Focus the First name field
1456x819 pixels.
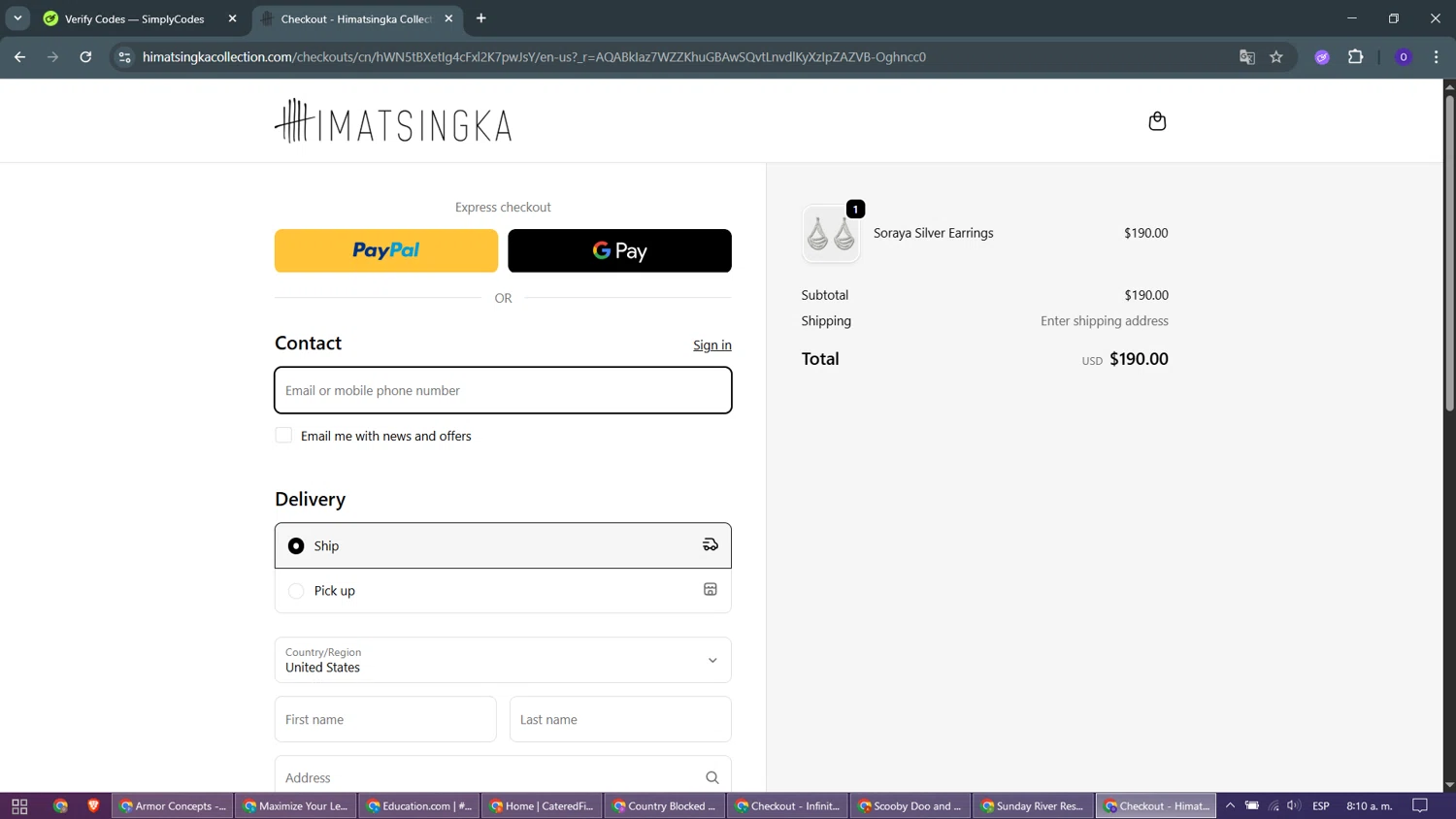(385, 719)
